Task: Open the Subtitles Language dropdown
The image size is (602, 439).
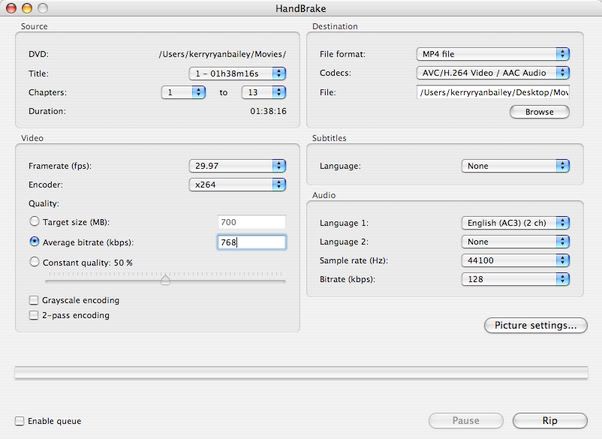Action: (x=515, y=166)
